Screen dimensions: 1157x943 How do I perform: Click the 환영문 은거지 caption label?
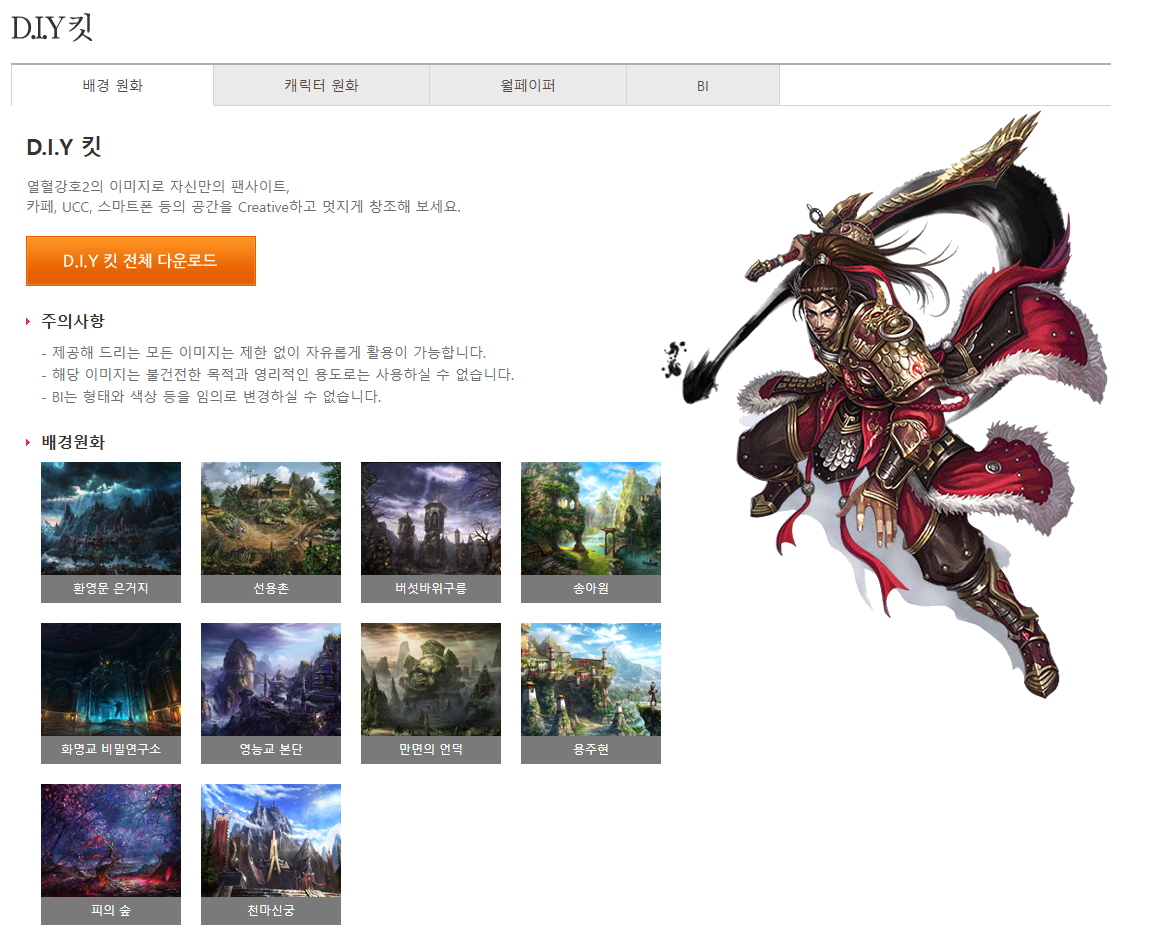click(111, 589)
